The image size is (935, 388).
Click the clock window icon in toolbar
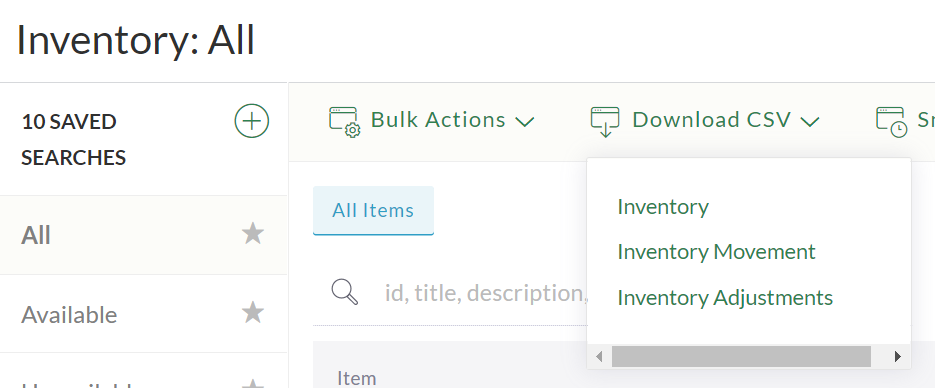click(891, 122)
